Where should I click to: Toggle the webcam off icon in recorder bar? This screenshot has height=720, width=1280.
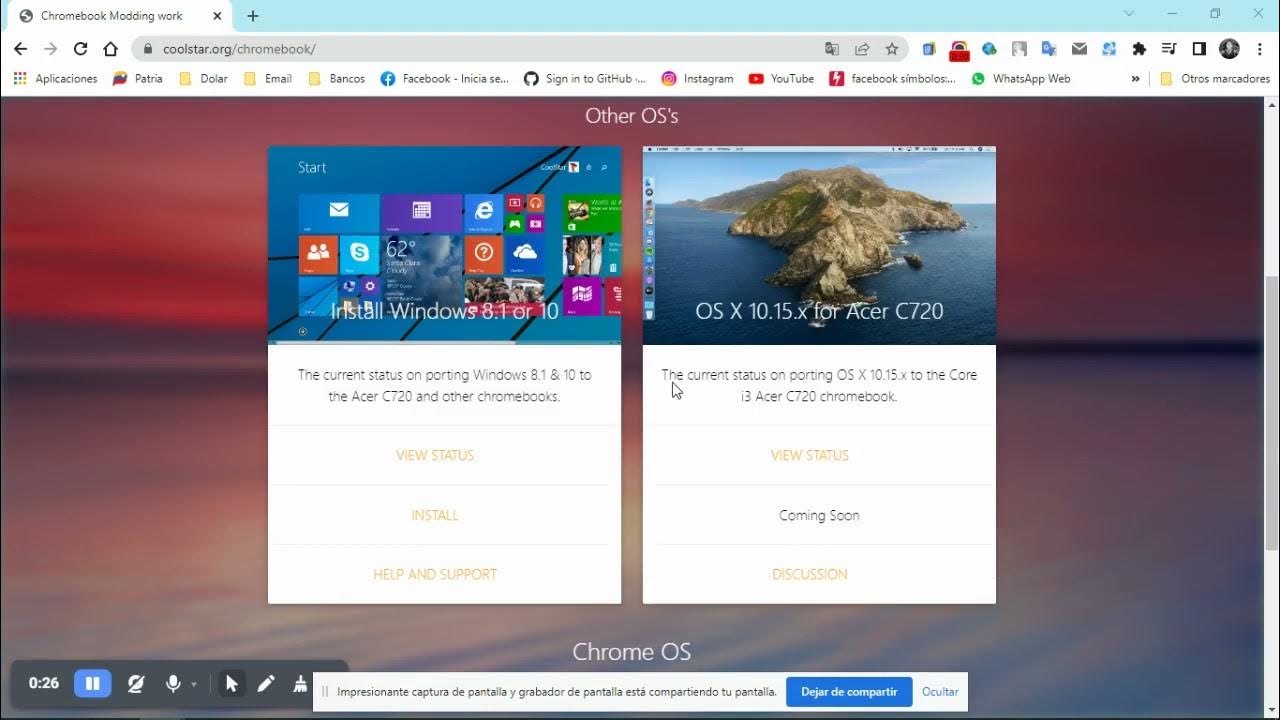tap(135, 684)
